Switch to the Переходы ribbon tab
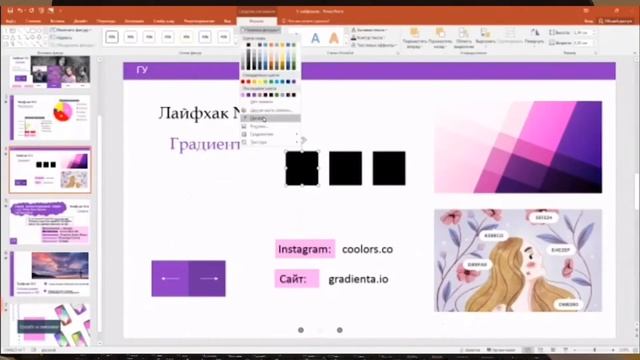The image size is (640, 360). click(106, 21)
